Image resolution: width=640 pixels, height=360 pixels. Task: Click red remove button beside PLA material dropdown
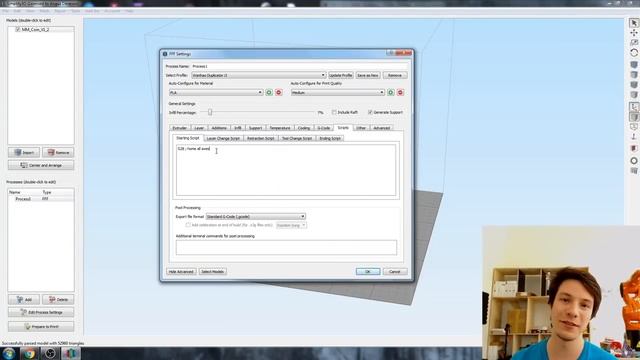279,93
